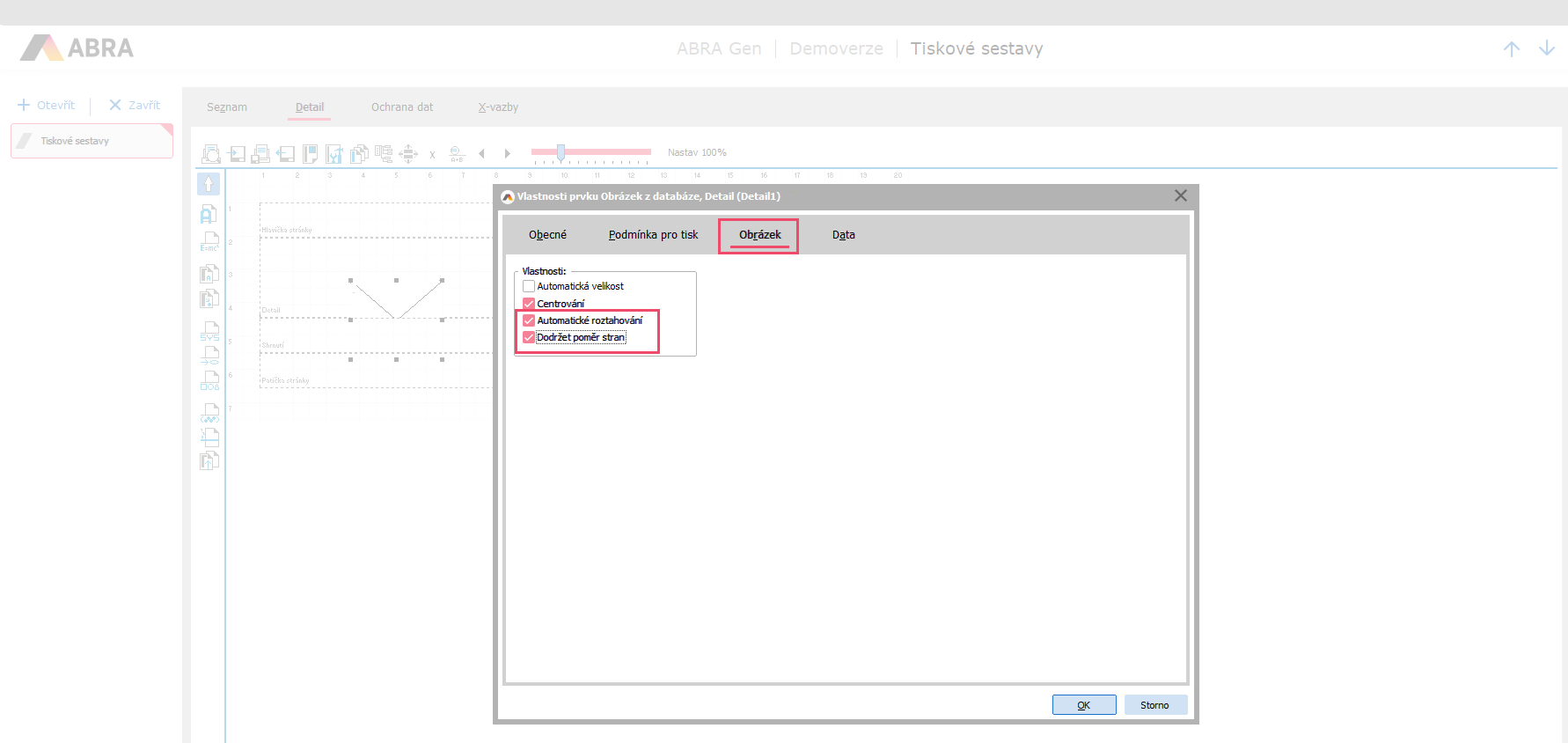Click the A+B expression icon in toolbar
1568x743 pixels.
click(457, 154)
